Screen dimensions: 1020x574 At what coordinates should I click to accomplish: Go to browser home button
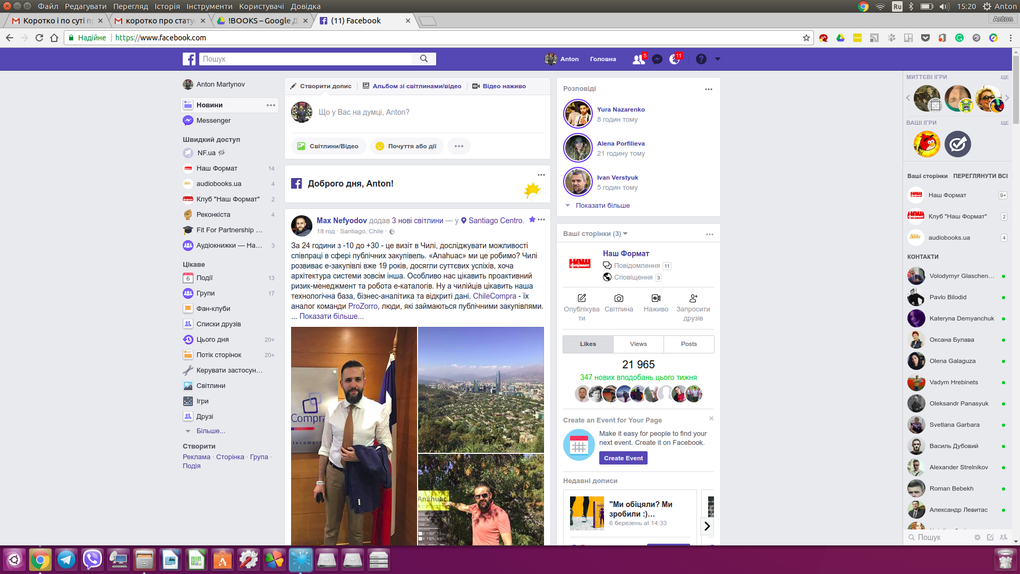point(54,38)
